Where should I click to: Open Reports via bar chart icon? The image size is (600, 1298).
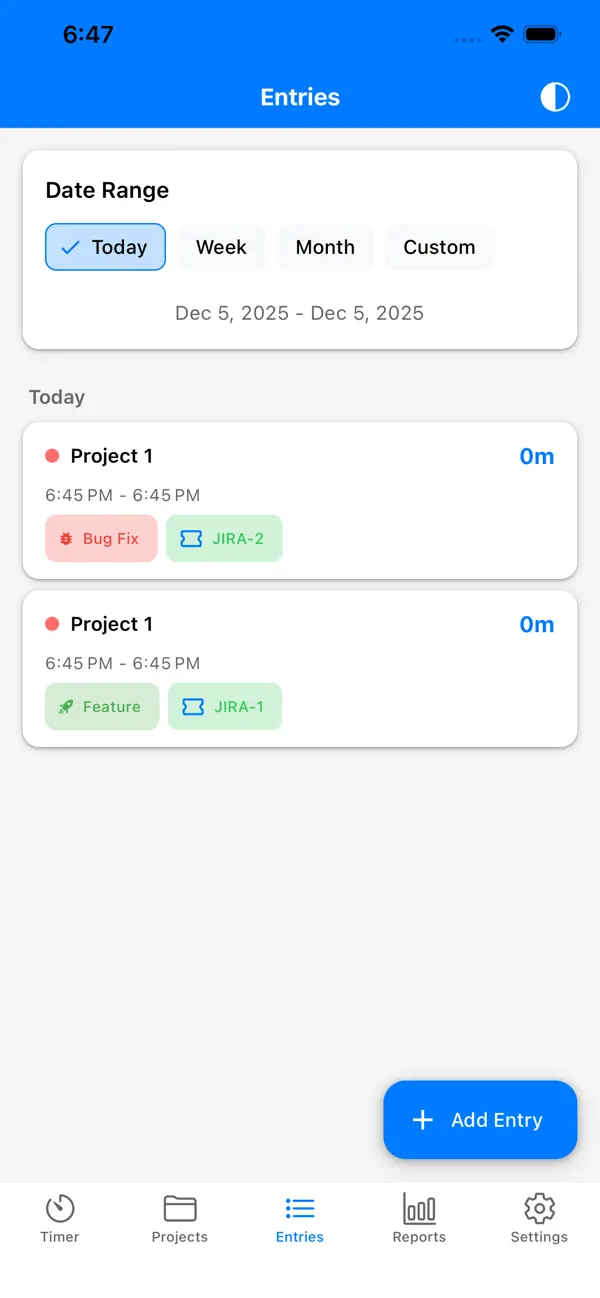point(419,1209)
